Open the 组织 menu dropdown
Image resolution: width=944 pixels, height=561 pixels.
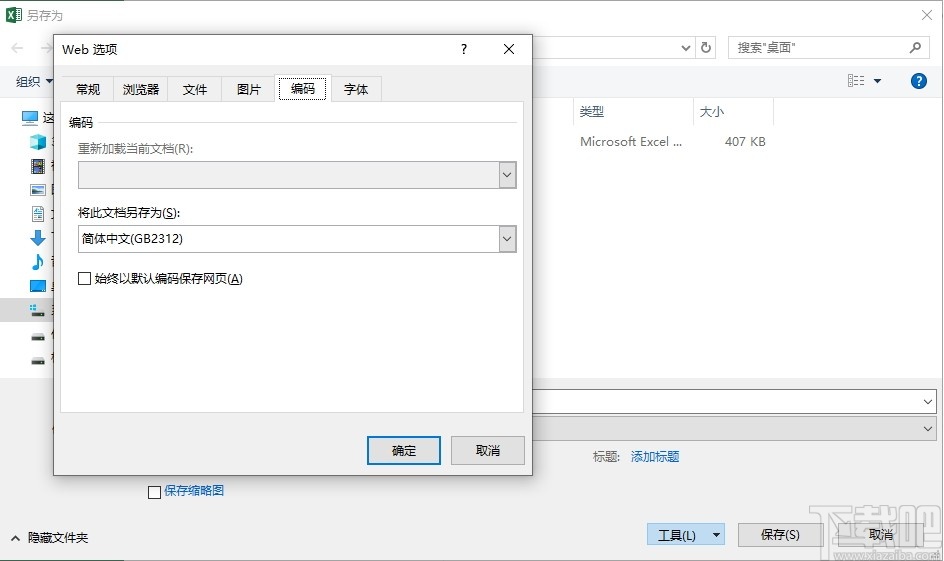click(34, 81)
